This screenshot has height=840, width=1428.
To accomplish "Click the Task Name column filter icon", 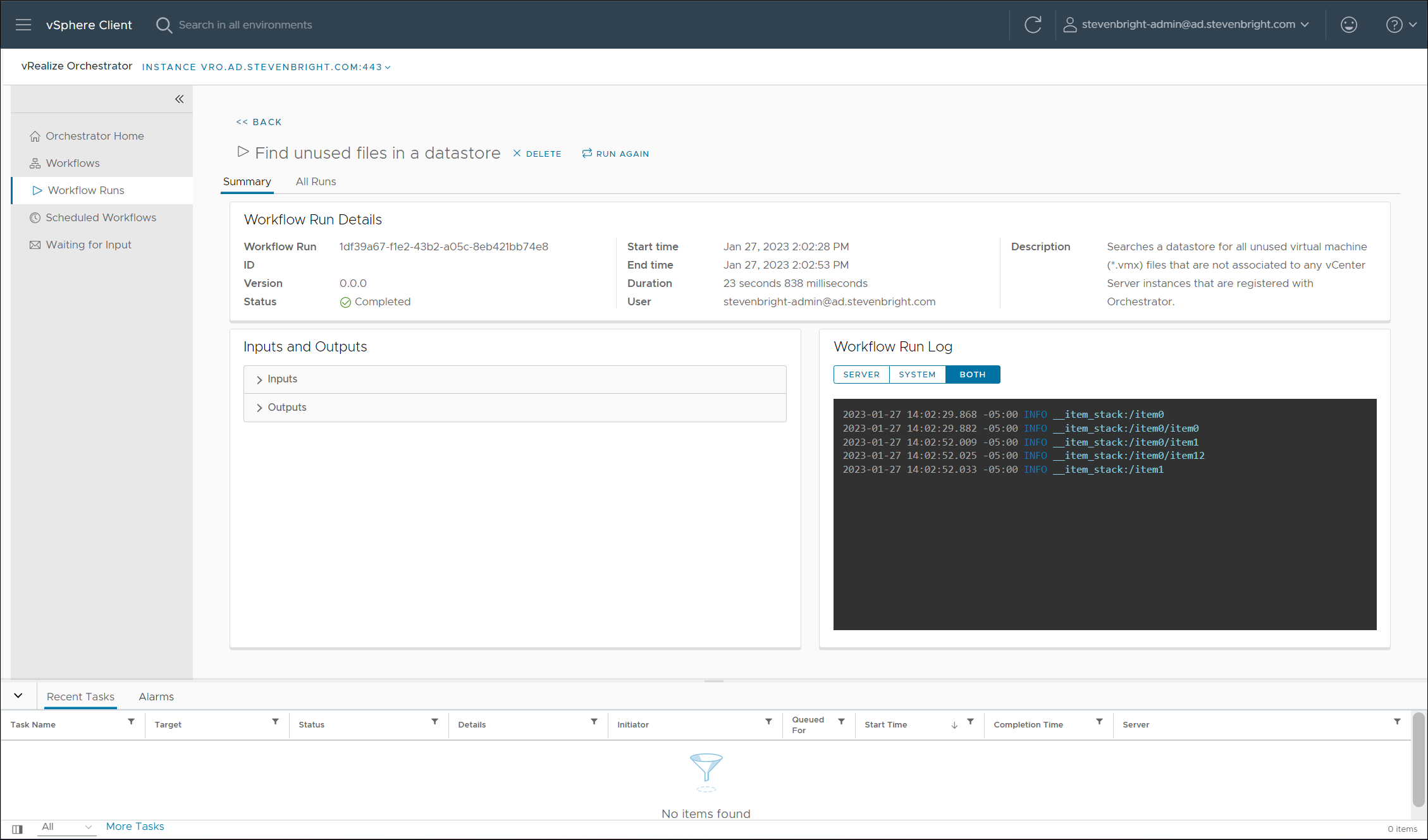I will [x=131, y=722].
